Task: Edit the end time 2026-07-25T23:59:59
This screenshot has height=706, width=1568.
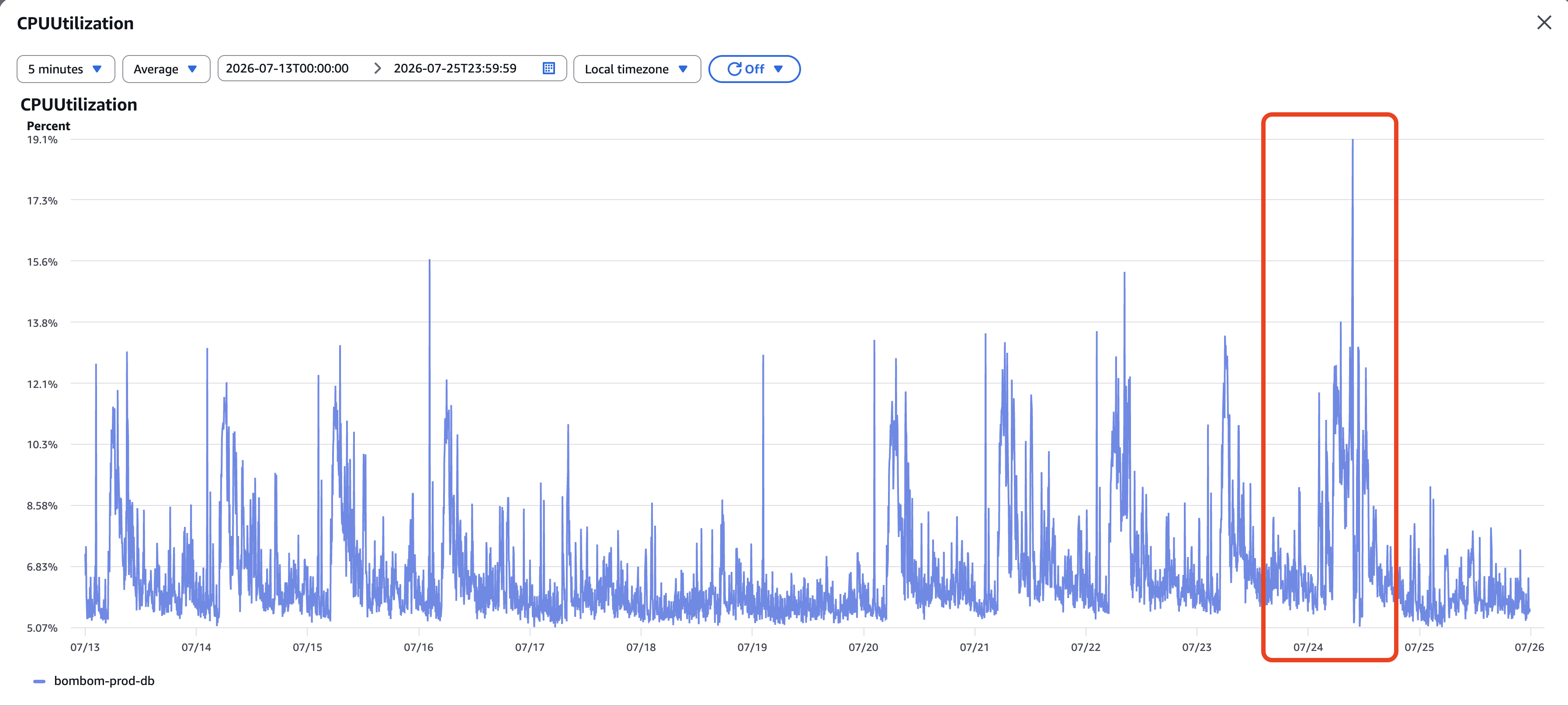Action: click(454, 68)
